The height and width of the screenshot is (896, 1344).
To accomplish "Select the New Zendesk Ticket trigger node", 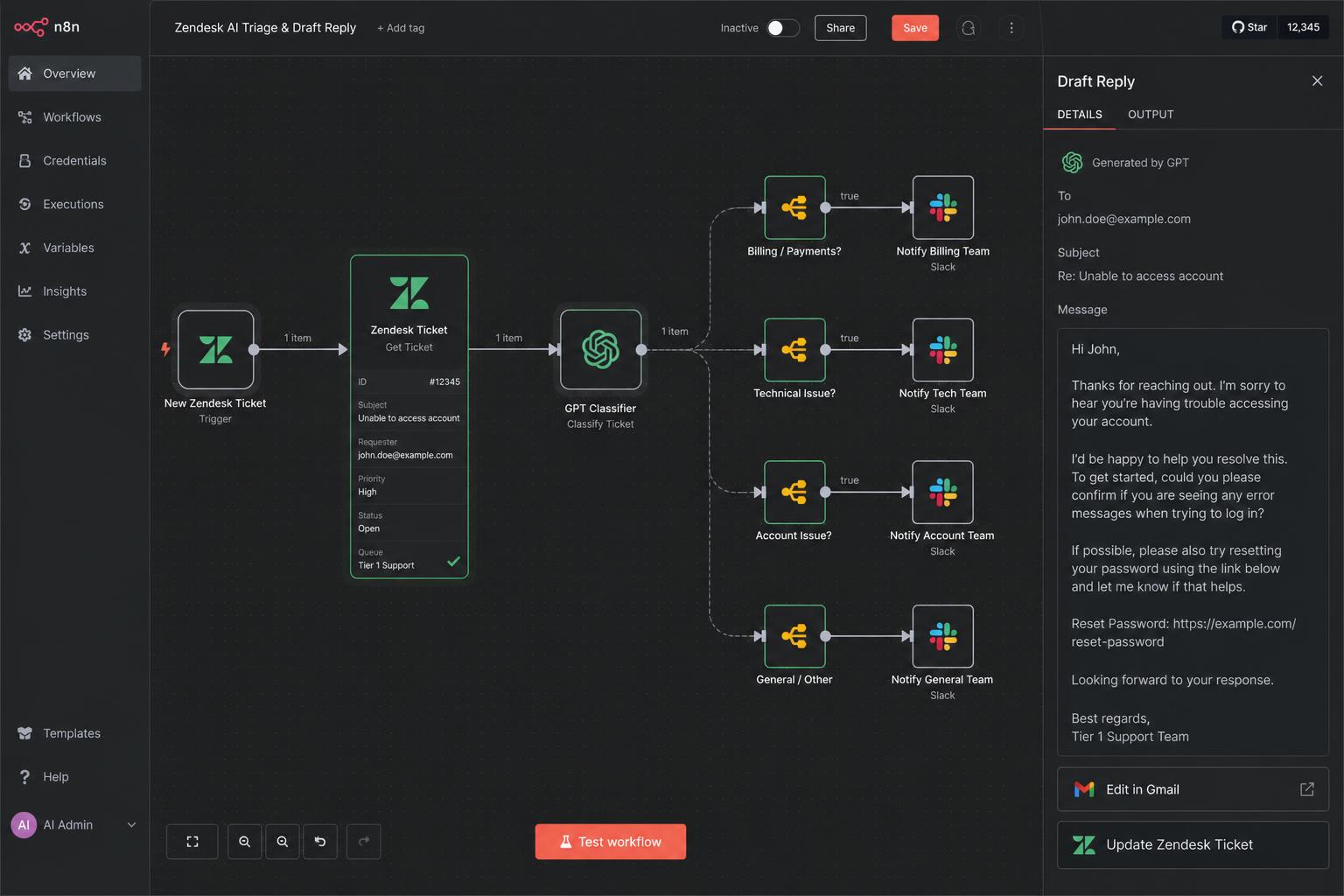I will [x=216, y=350].
